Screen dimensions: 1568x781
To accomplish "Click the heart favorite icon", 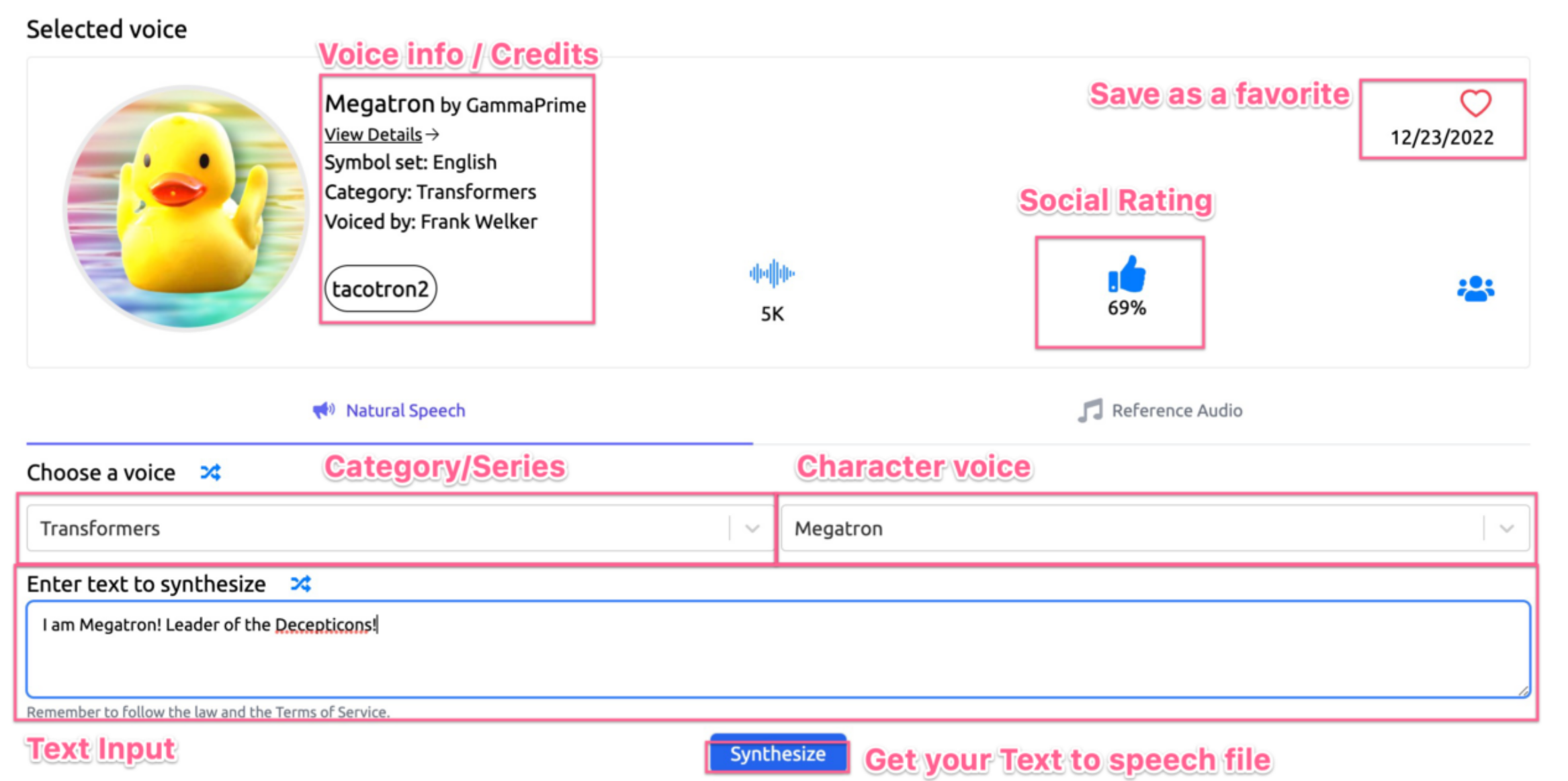I will click(x=1475, y=104).
